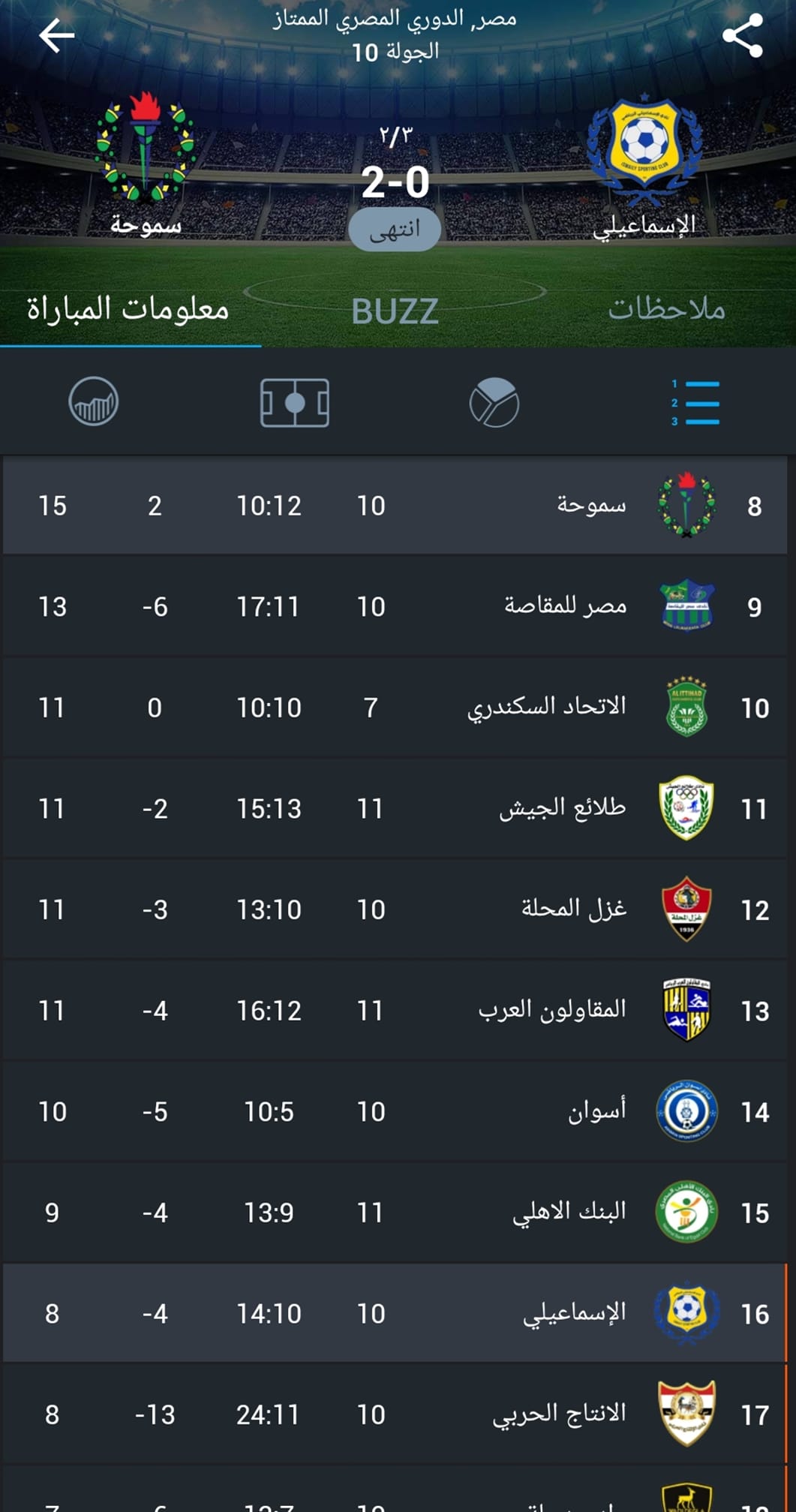Screen dimensions: 796x1512
Task: Open the share icon
Action: [742, 35]
